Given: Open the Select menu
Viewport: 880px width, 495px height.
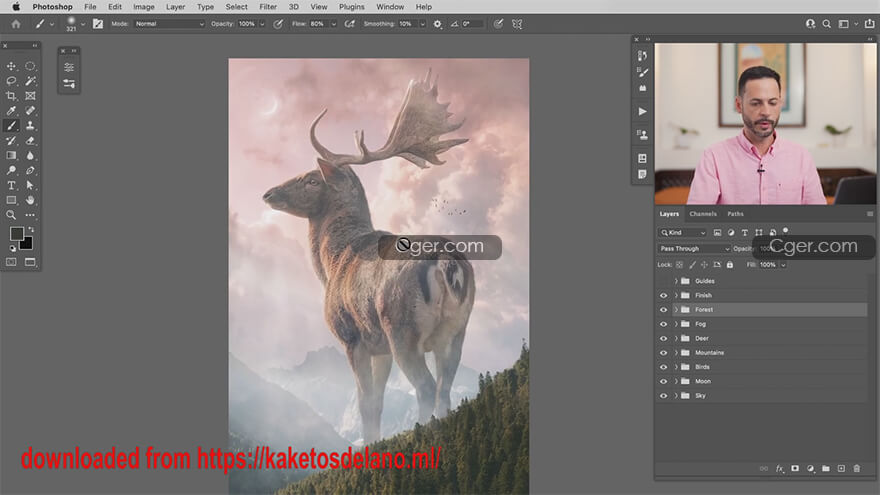Looking at the screenshot, I should (236, 7).
